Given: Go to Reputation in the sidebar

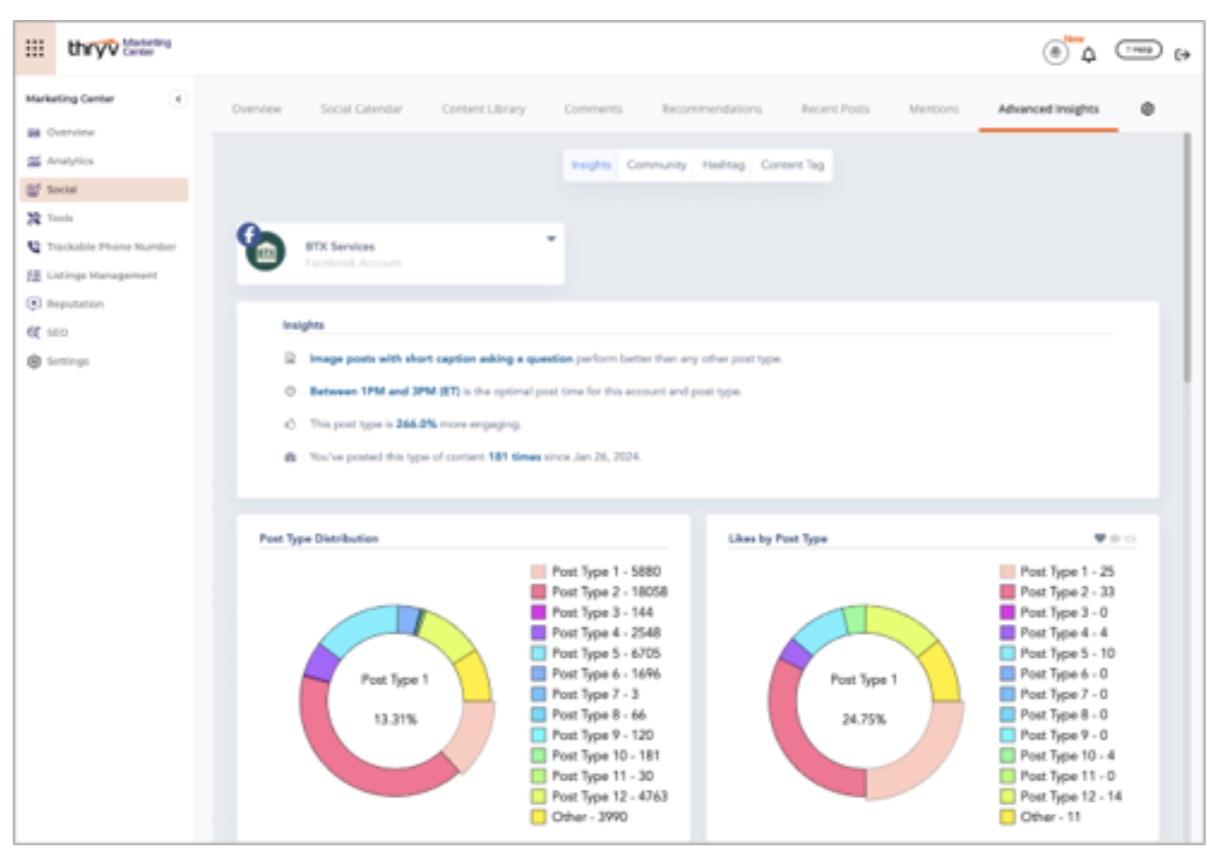Looking at the screenshot, I should (x=74, y=303).
